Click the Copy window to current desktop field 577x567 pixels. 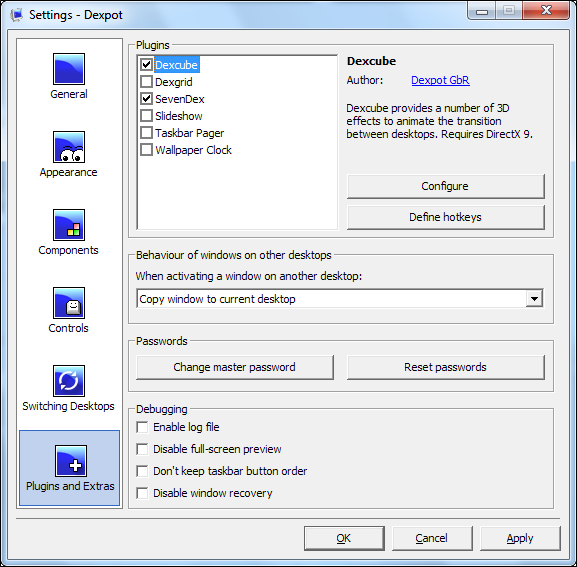340,299
